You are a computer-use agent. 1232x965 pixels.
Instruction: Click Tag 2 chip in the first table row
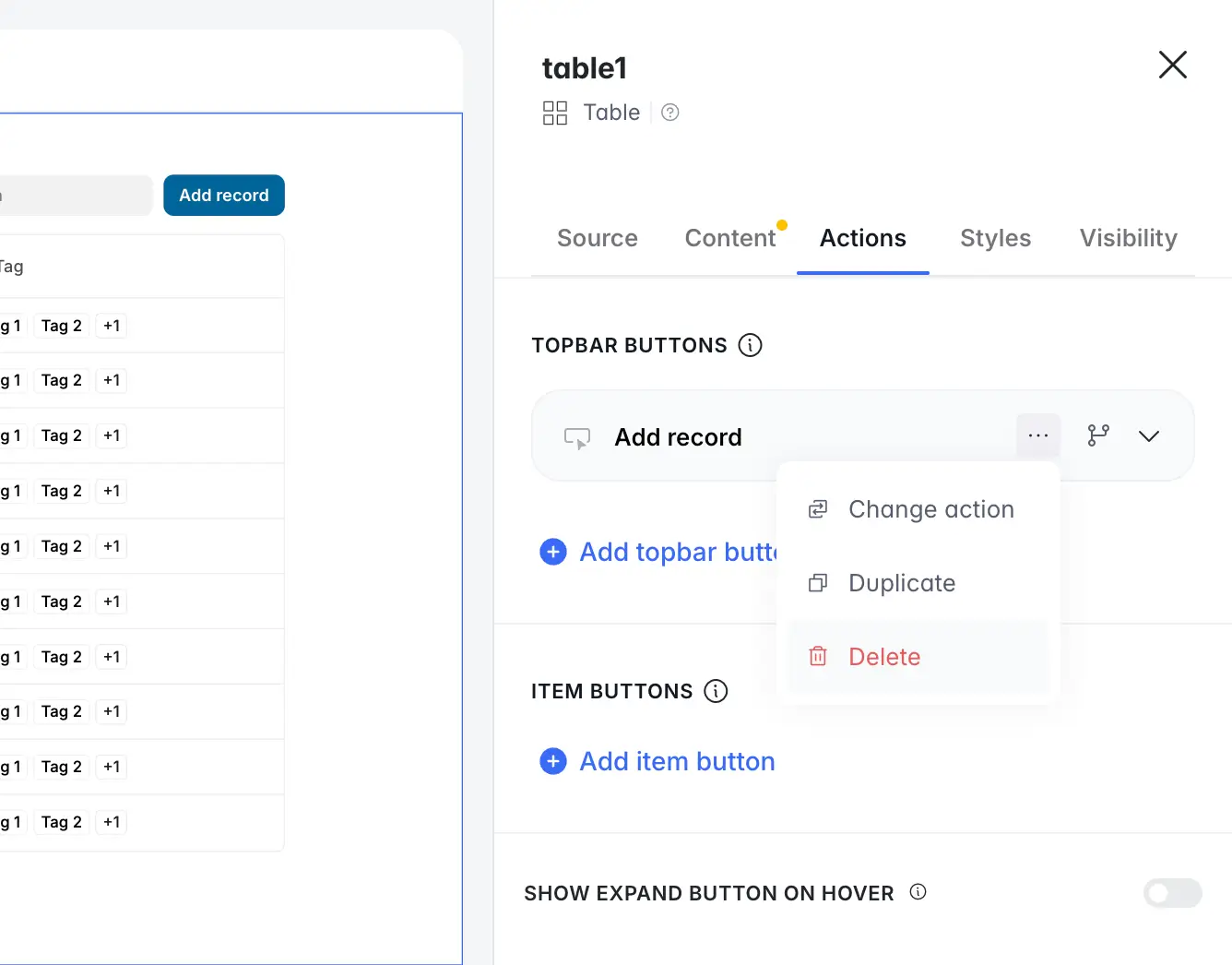point(62,326)
